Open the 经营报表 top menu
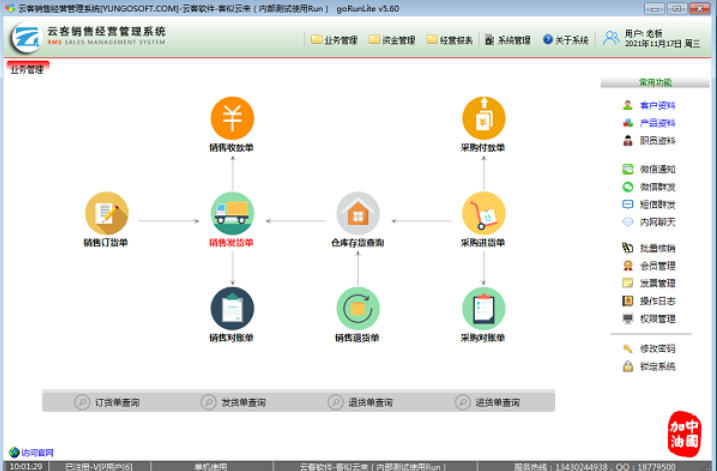This screenshot has width=717, height=471. coord(449,40)
